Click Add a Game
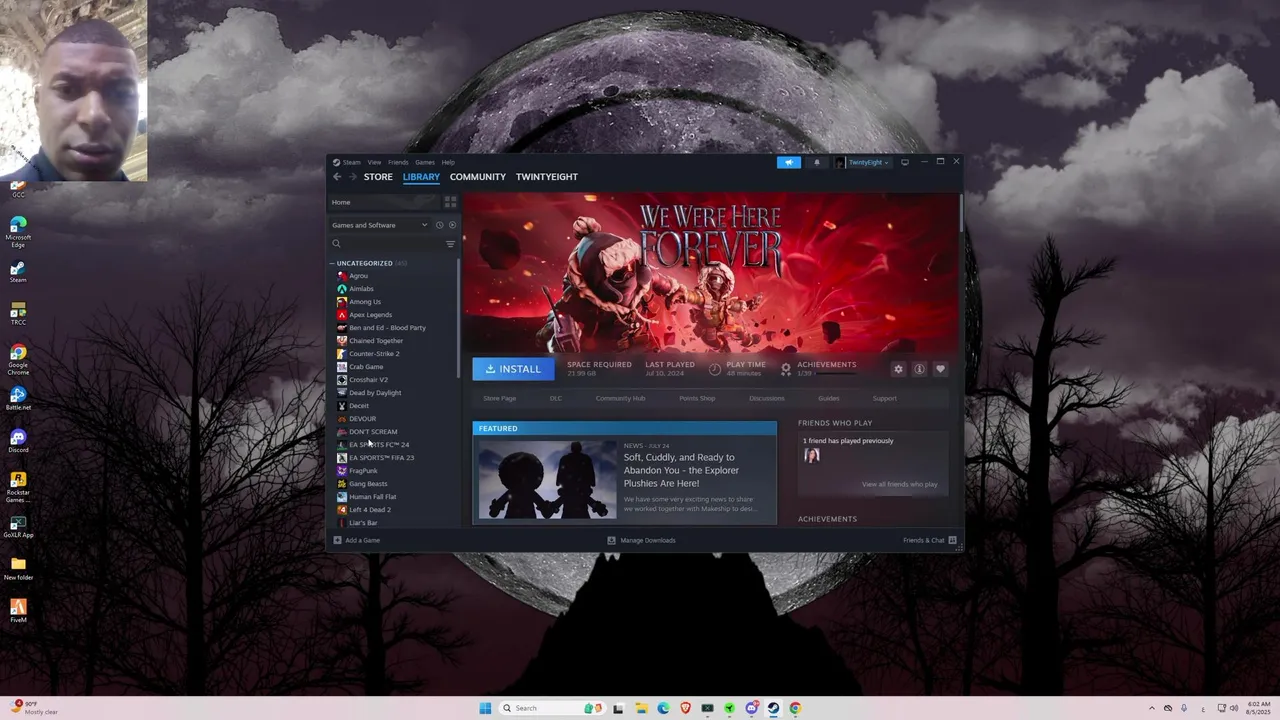This screenshot has height=720, width=1280. [x=357, y=540]
